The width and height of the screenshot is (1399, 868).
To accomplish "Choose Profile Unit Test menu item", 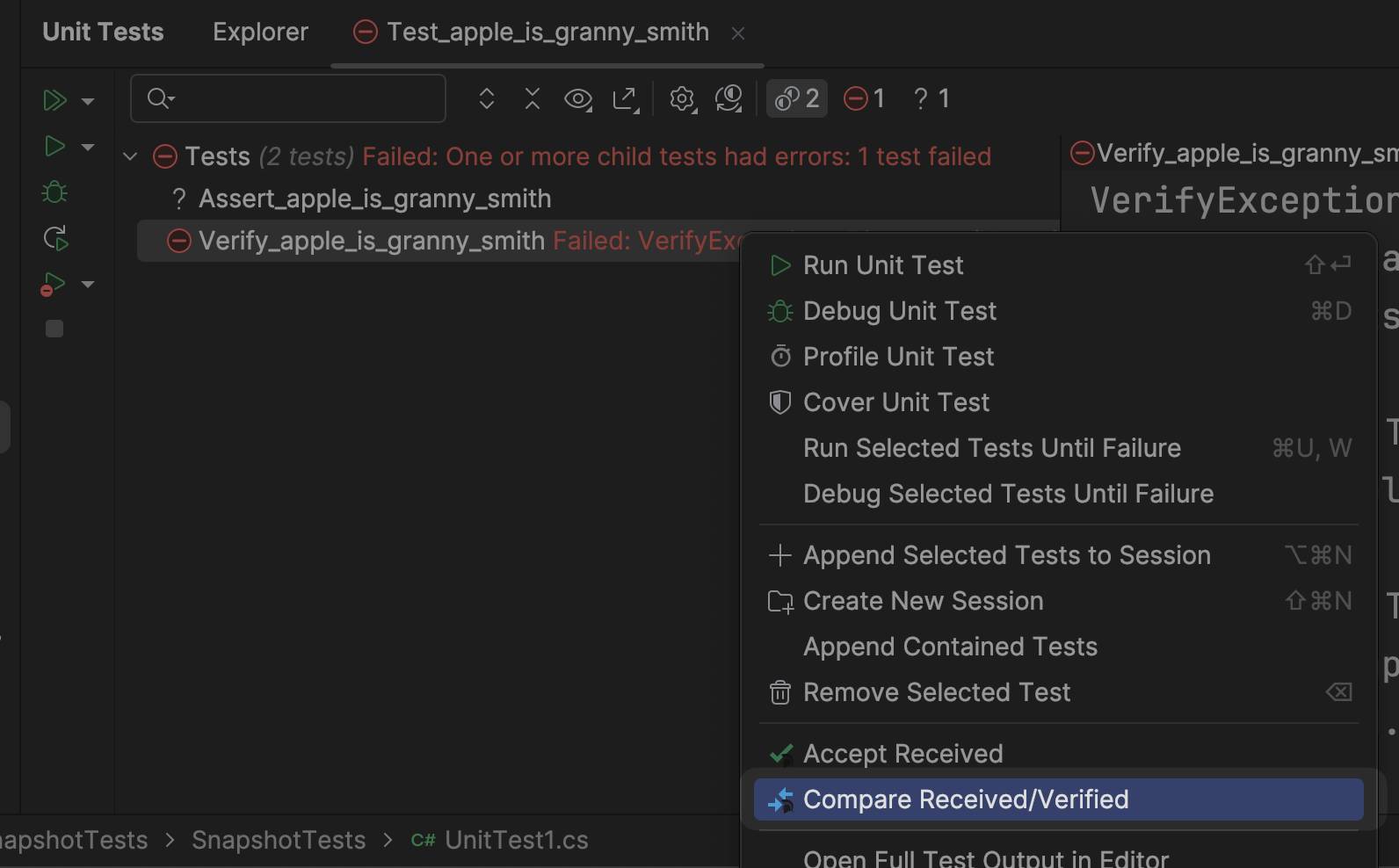I will tap(1059, 357).
